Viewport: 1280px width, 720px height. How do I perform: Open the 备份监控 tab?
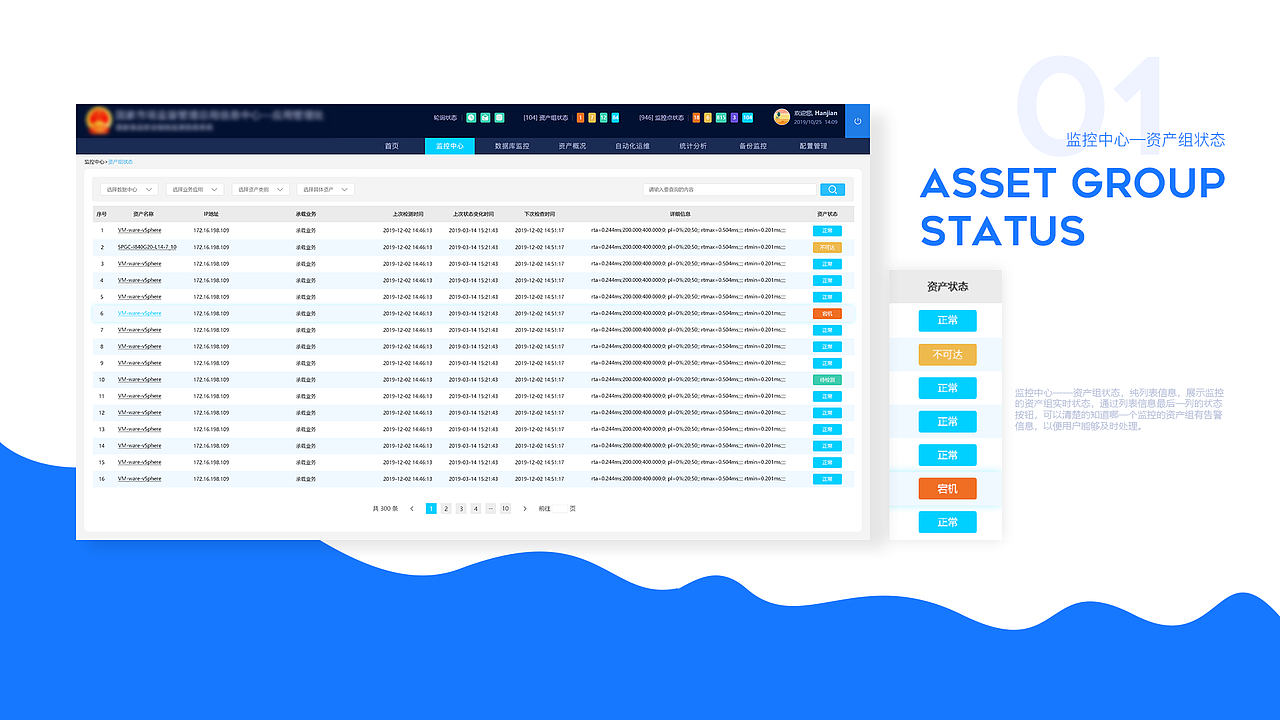(x=753, y=146)
